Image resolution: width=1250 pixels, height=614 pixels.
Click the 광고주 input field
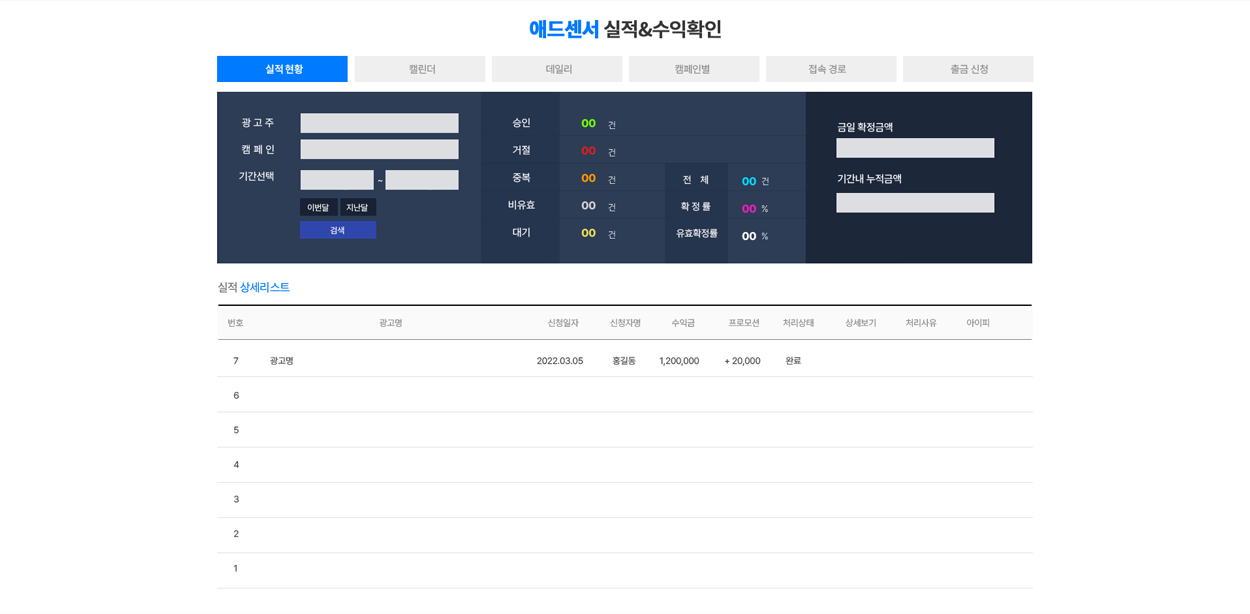(379, 123)
